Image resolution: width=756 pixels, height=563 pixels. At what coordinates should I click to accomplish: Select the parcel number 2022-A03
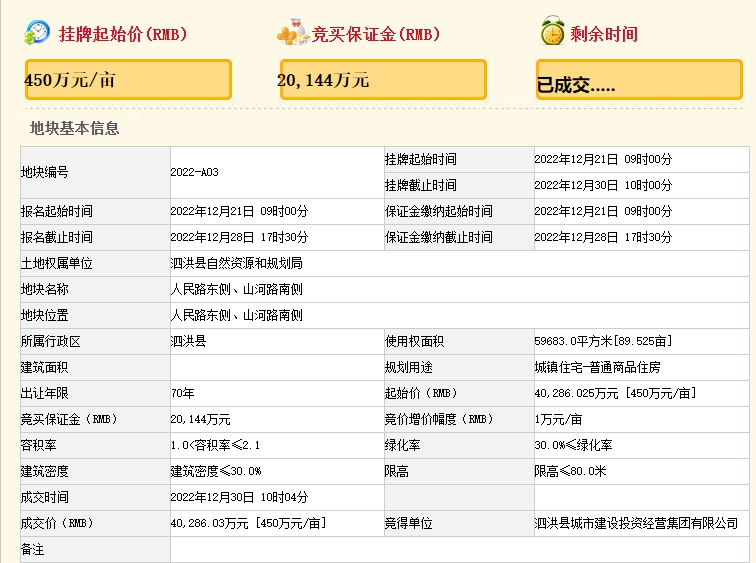pyautogui.click(x=194, y=172)
